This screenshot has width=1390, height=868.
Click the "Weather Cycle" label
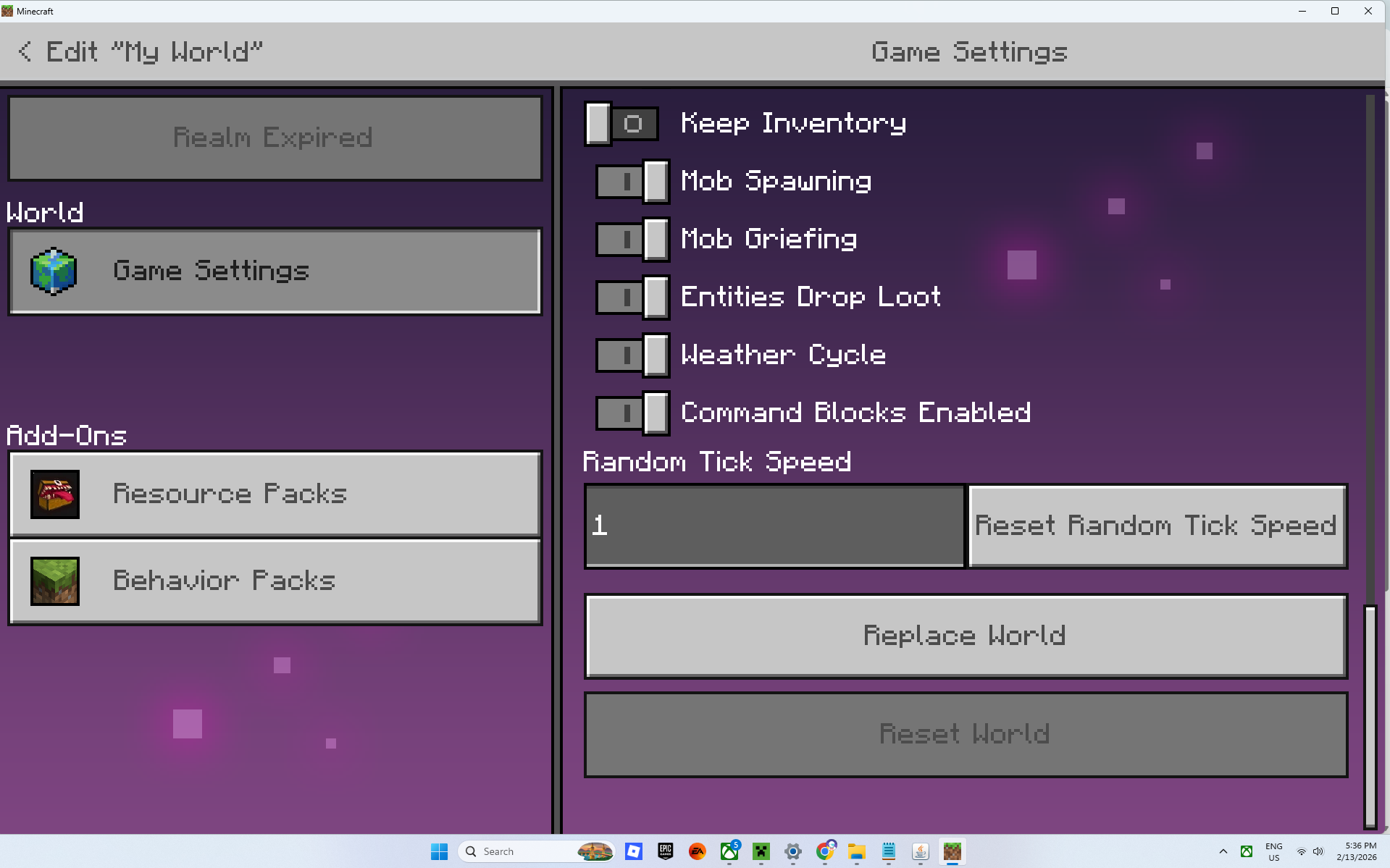(783, 355)
